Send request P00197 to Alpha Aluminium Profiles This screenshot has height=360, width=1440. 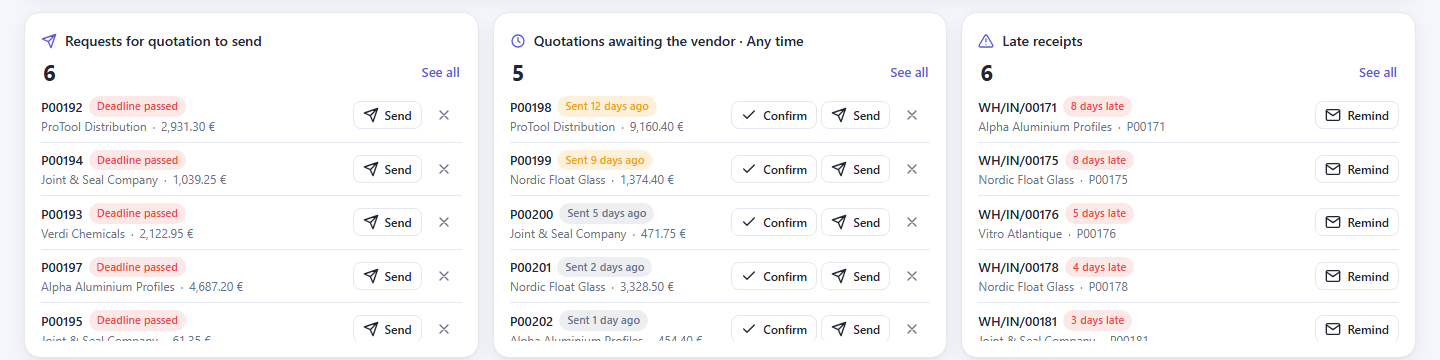pos(387,276)
